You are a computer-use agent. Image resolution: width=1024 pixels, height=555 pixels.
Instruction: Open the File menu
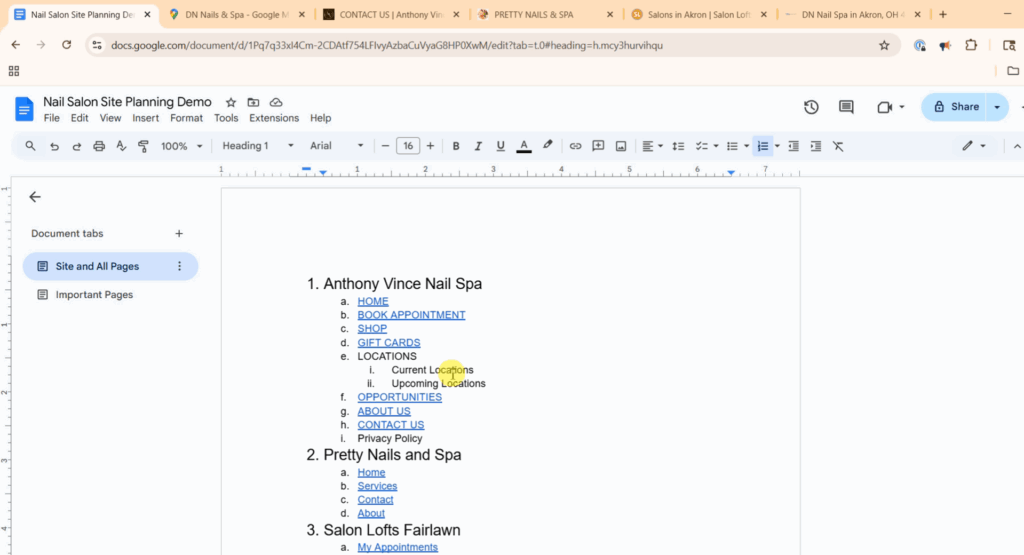(x=52, y=118)
